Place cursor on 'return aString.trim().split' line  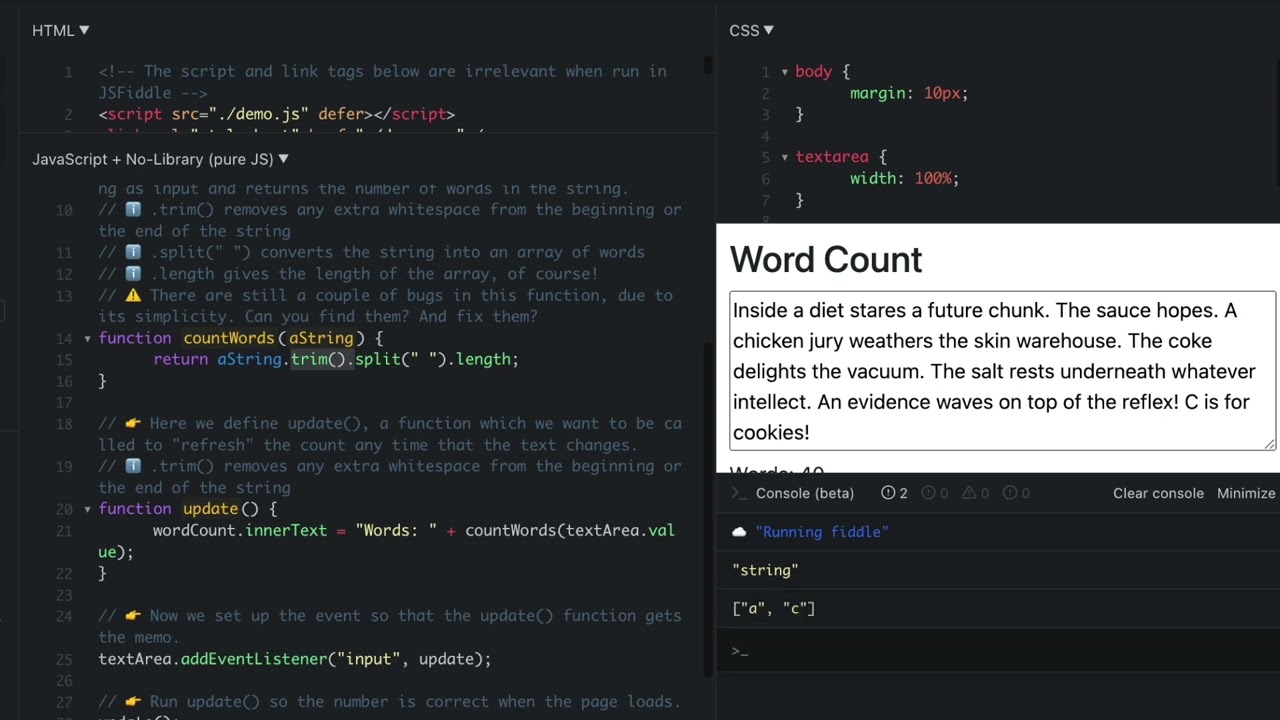[x=336, y=359]
